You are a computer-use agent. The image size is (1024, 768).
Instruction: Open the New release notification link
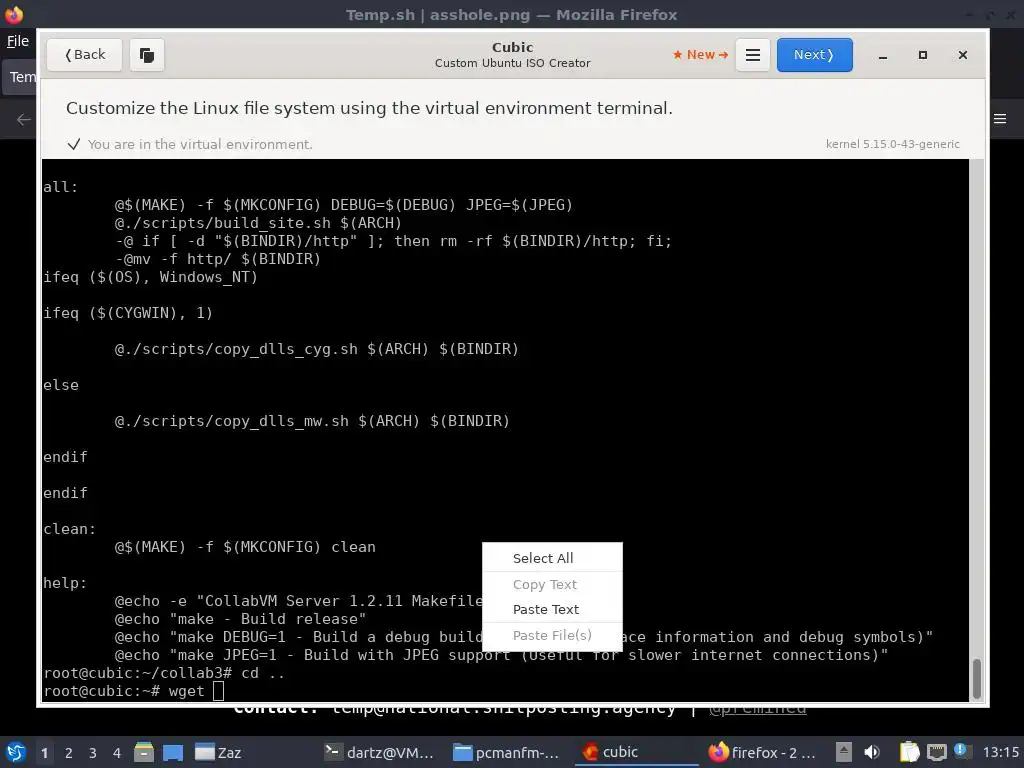click(x=700, y=55)
